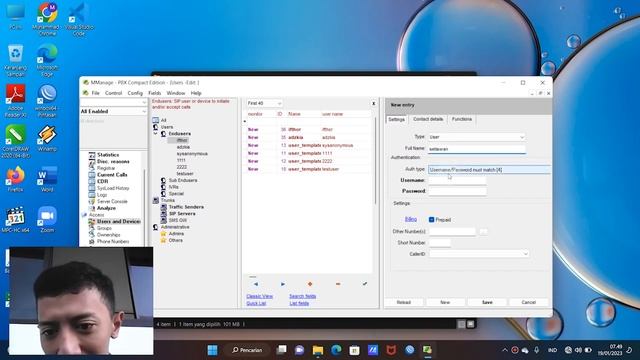Image resolution: width=640 pixels, height=360 pixels.
Task: Select the Traffic Senders node
Action: [186, 207]
